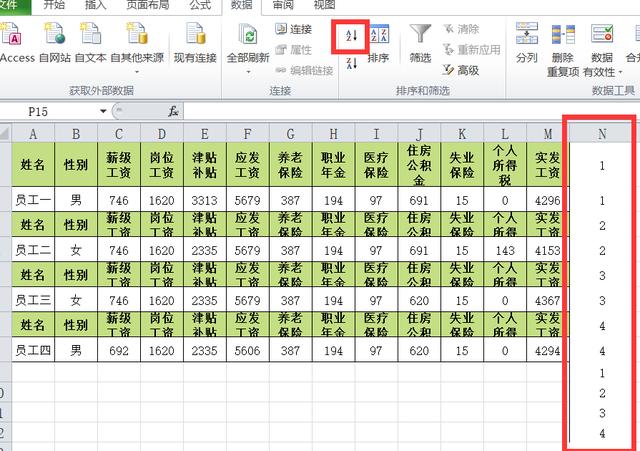Open the 连接 connections button
Screen dimensions: 640x451
(x=294, y=29)
